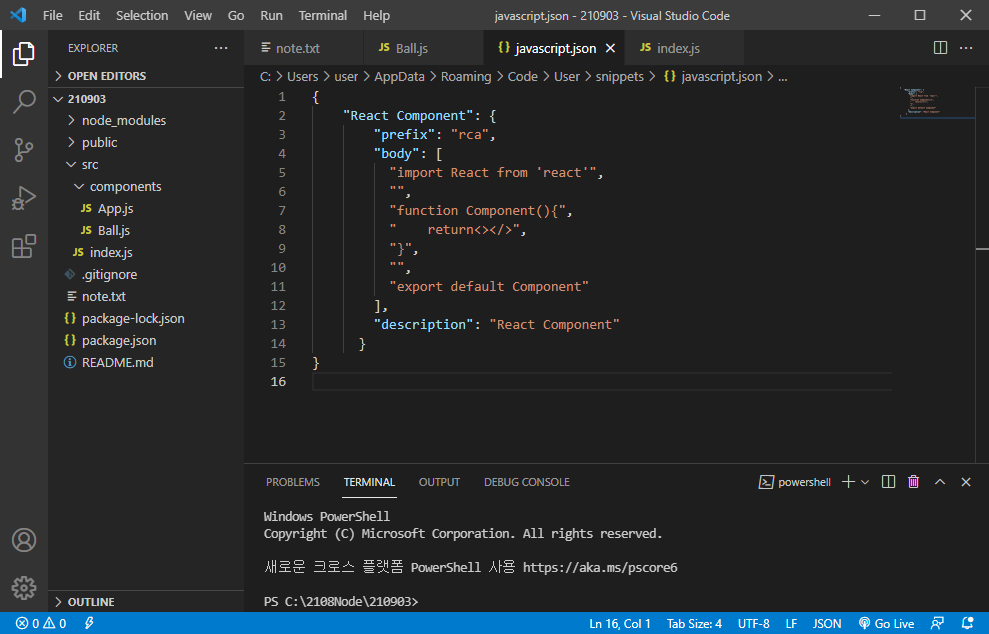Open the Source Control view
This screenshot has height=634, width=989.
(23, 150)
